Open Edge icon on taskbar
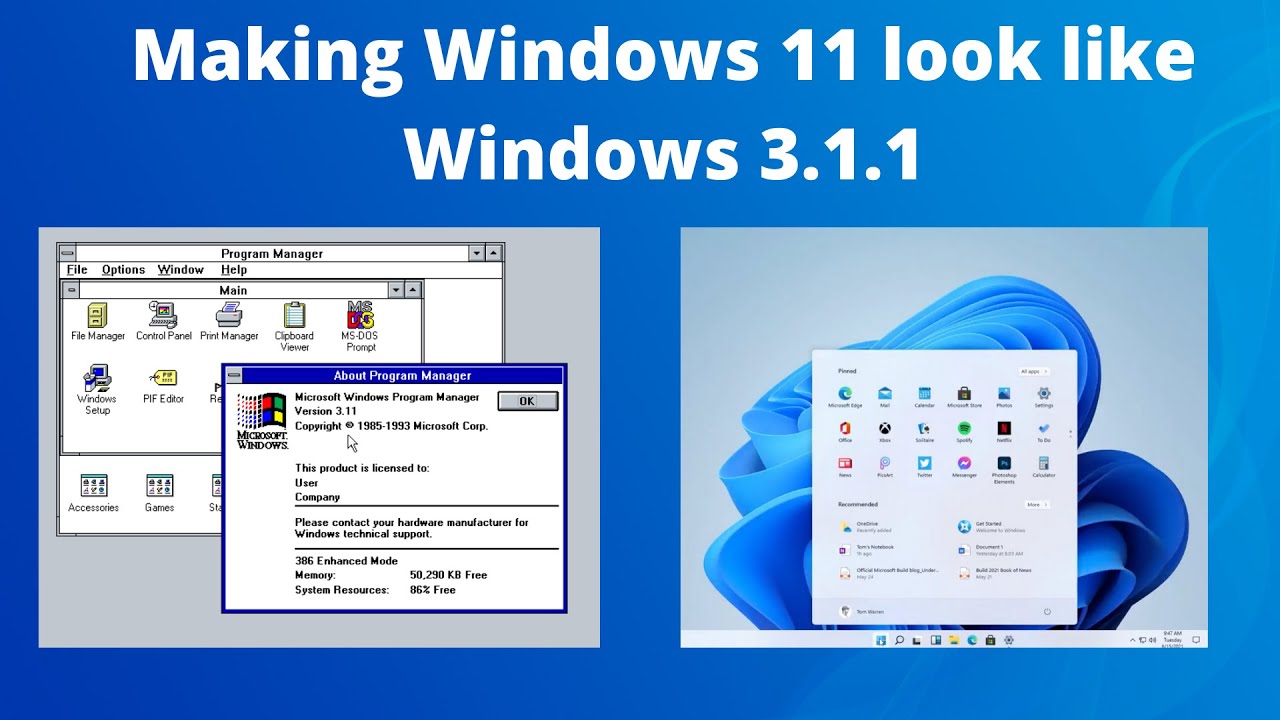The height and width of the screenshot is (720, 1280). [972, 640]
